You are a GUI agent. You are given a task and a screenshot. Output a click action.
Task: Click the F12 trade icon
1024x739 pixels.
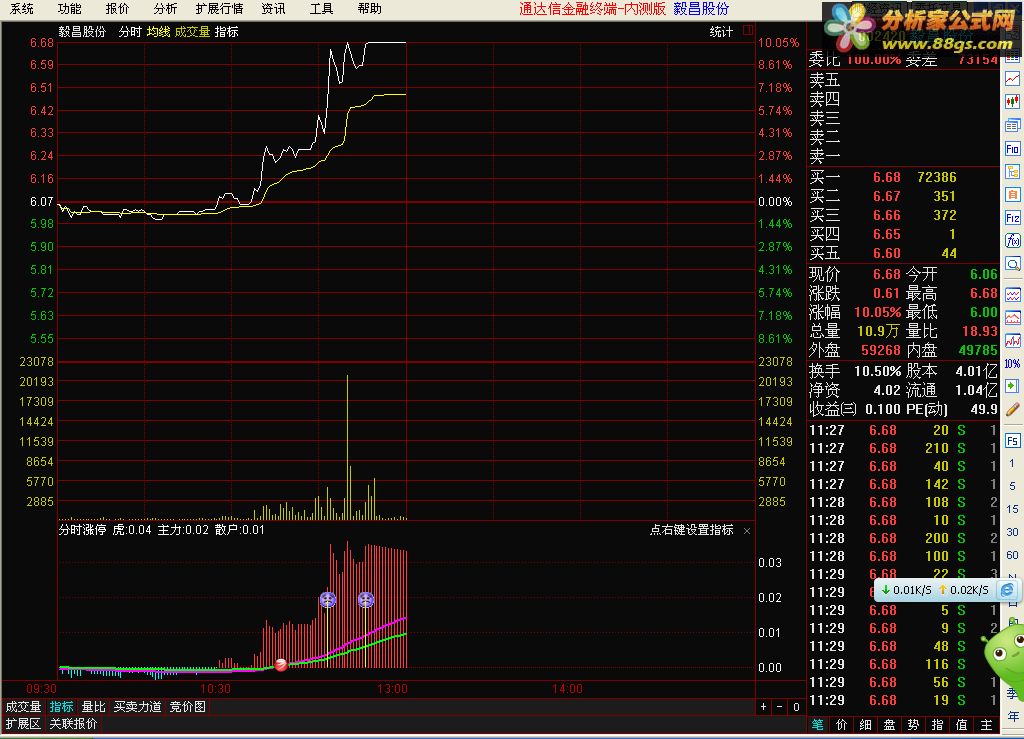point(1012,218)
